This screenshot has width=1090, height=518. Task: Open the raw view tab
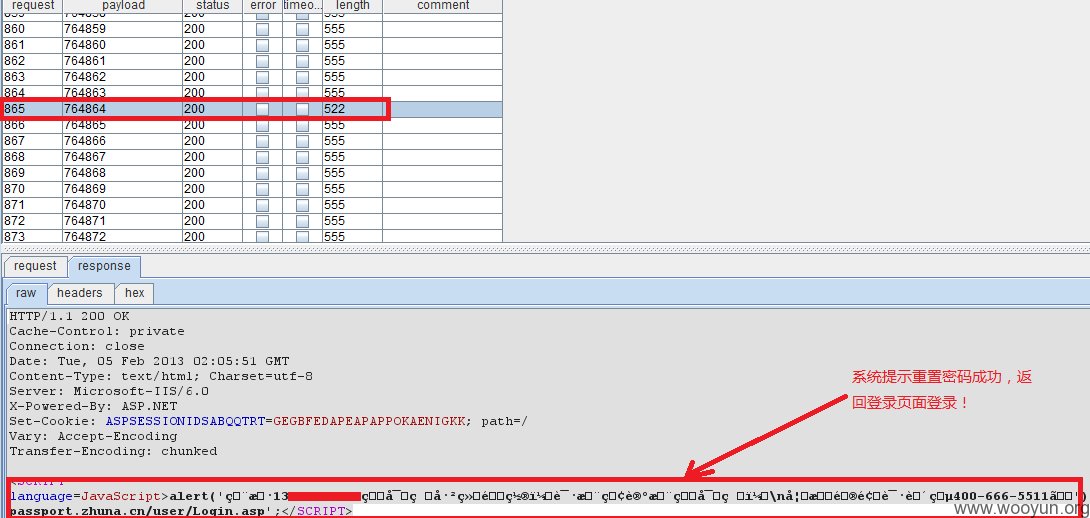tap(26, 293)
